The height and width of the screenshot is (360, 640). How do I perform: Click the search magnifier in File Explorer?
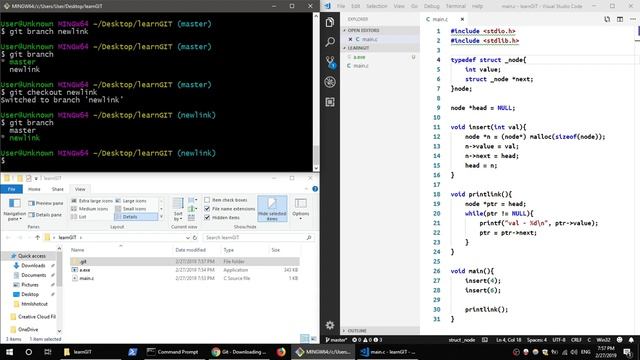pos(309,238)
